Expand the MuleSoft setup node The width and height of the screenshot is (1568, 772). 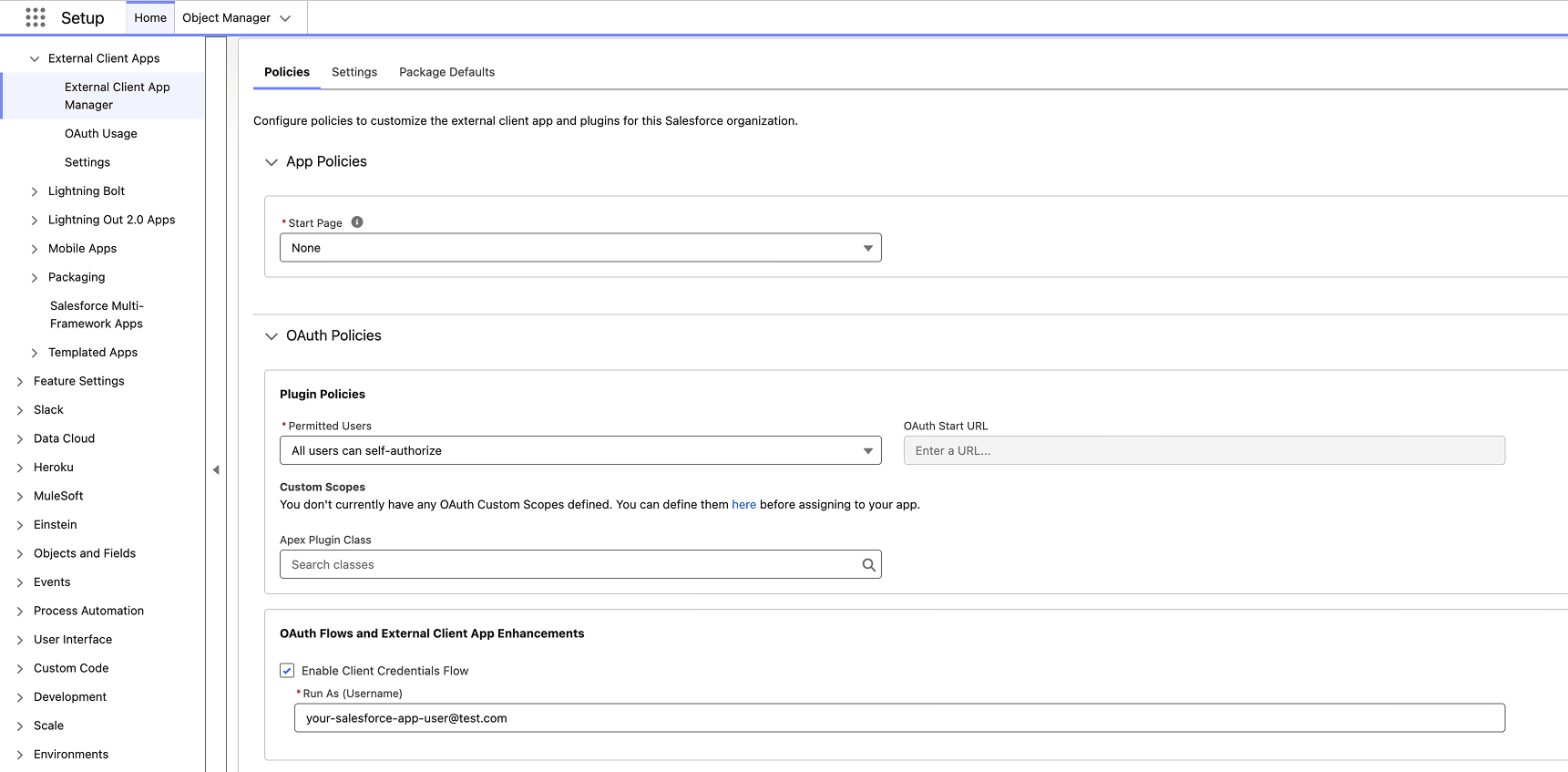click(20, 497)
